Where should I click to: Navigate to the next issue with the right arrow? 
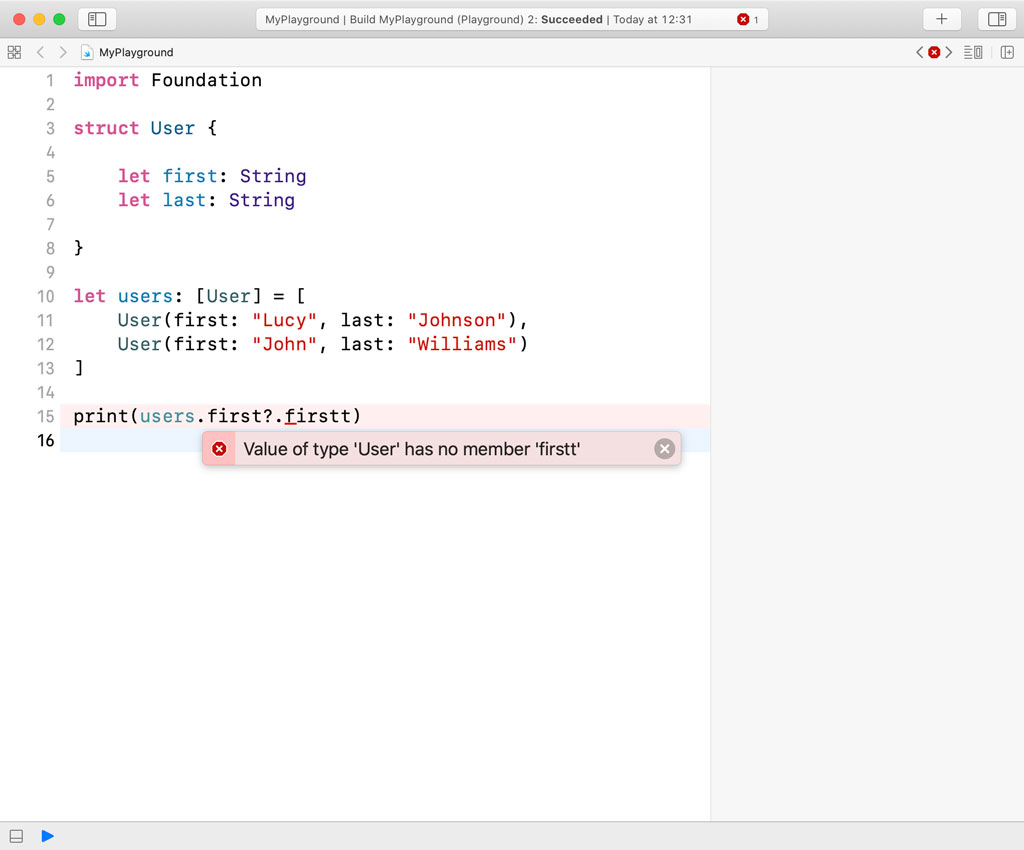point(948,52)
